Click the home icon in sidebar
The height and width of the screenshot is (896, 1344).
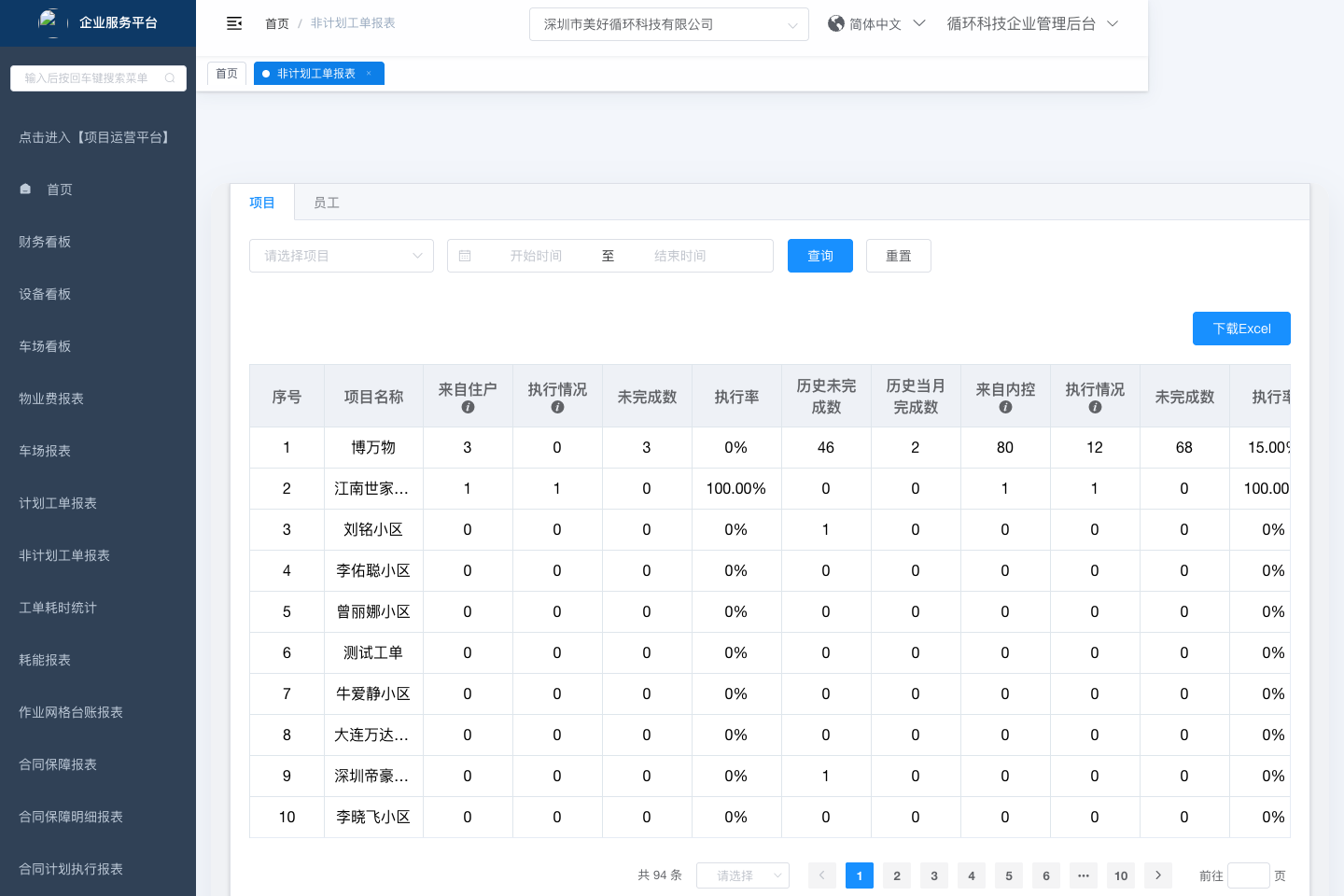point(26,189)
